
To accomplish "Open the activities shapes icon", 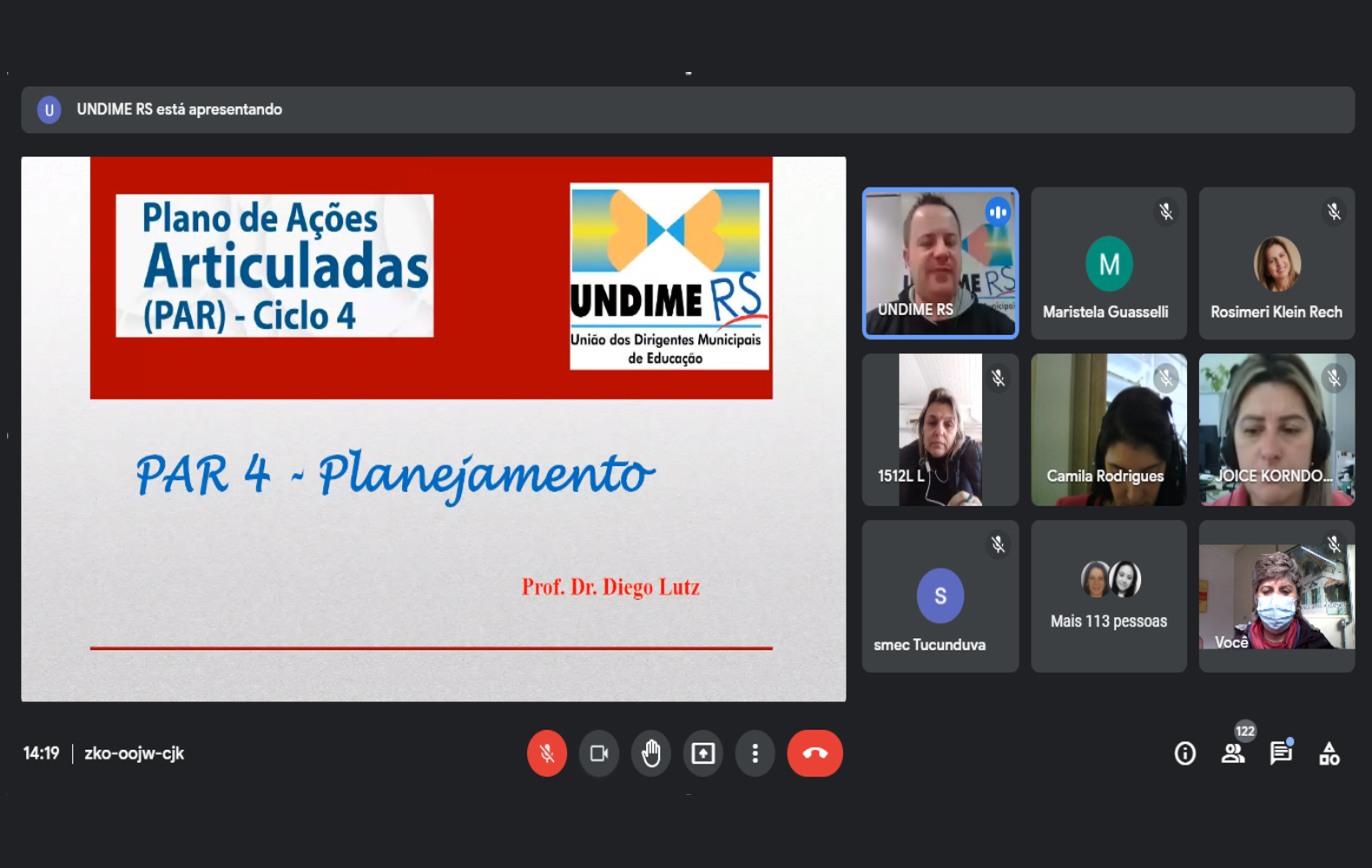I will [x=1329, y=753].
